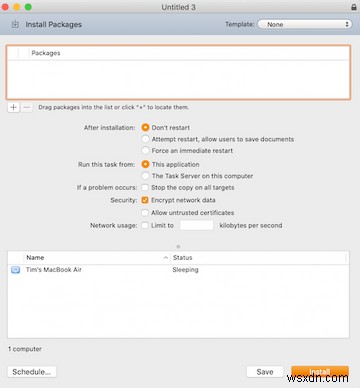Click the 1 computer count text
The image size is (360, 388).
click(x=25, y=349)
